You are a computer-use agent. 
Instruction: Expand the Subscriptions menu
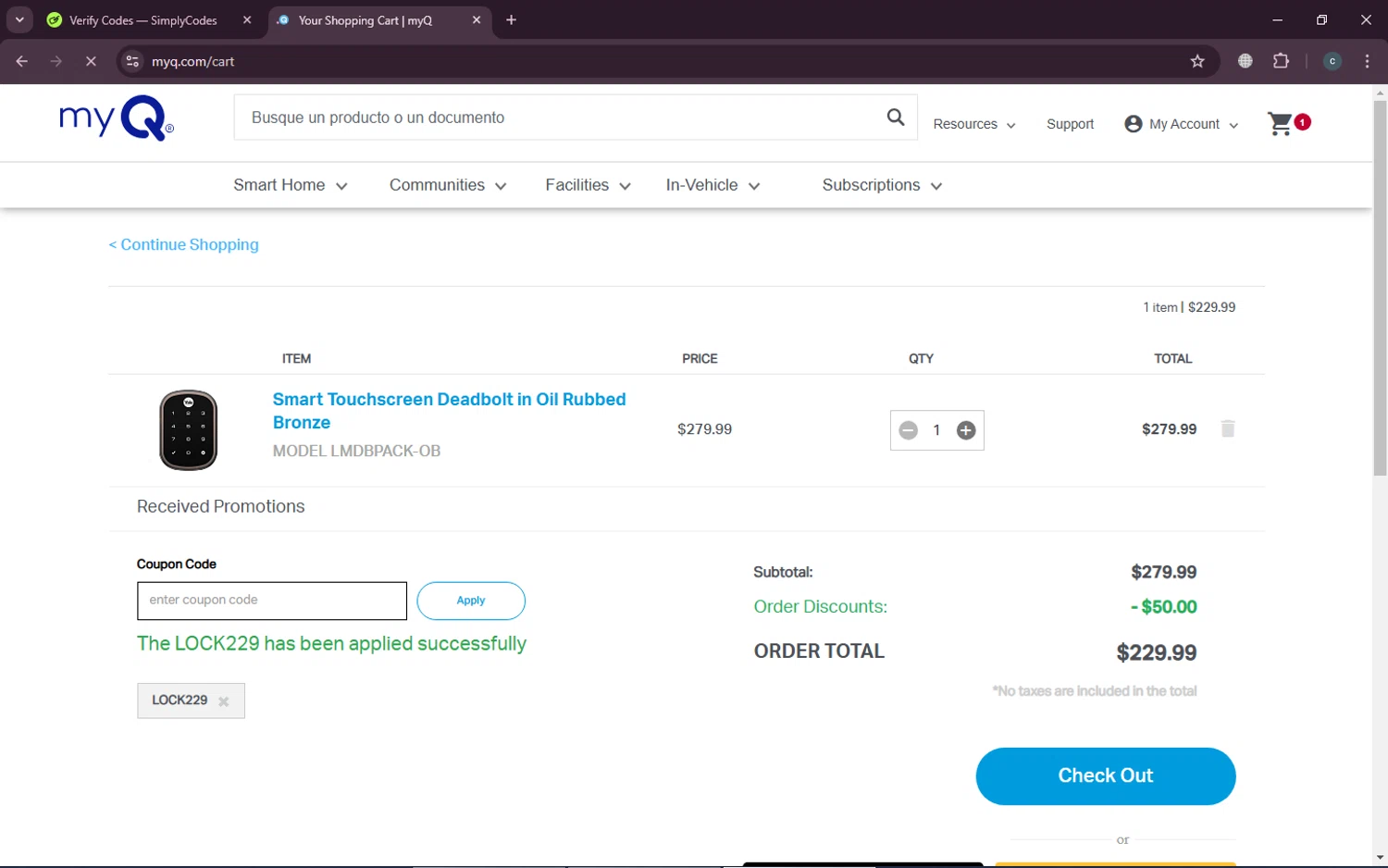point(882,185)
